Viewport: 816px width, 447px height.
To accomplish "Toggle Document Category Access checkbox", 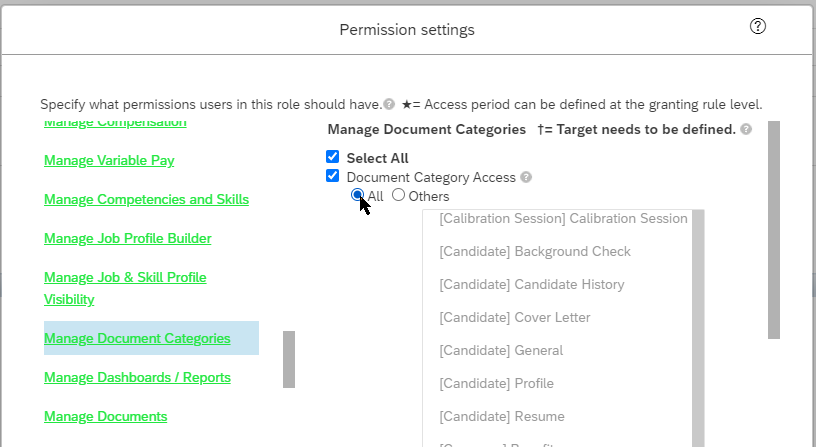I will point(333,176).
